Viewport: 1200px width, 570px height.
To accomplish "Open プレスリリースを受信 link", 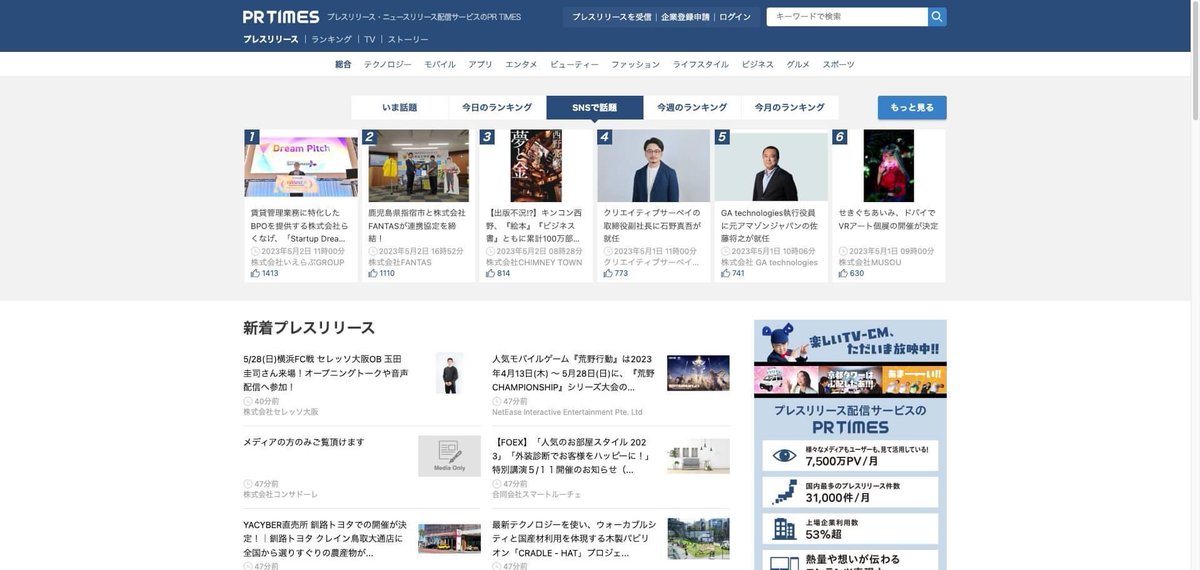I will 612,17.
